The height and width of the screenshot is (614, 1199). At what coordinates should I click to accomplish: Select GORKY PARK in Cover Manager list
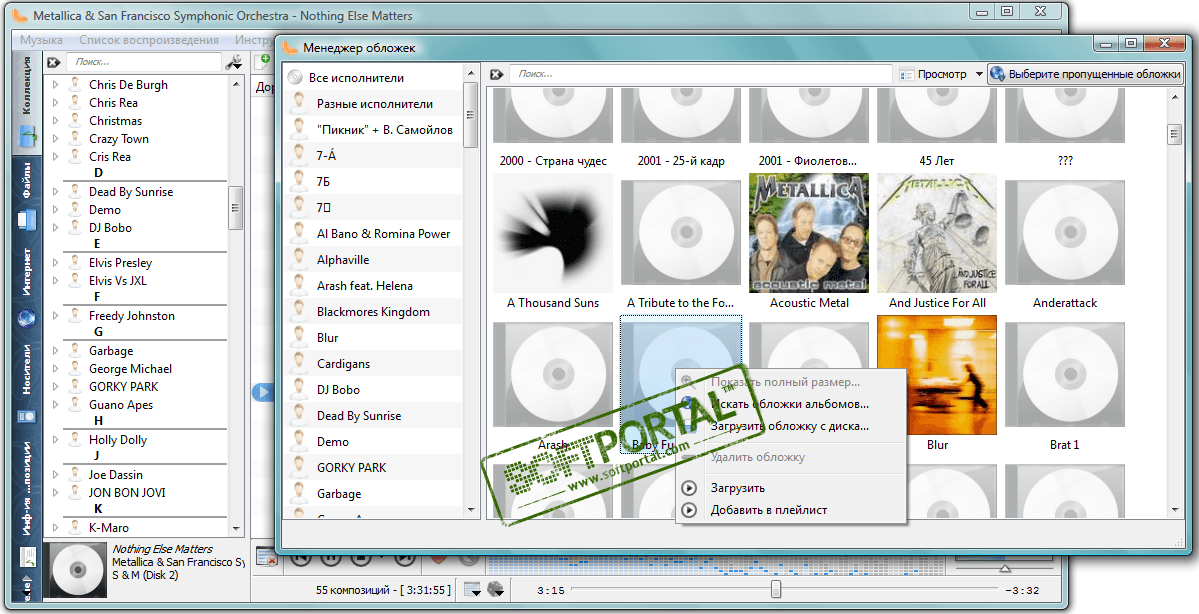coord(373,468)
